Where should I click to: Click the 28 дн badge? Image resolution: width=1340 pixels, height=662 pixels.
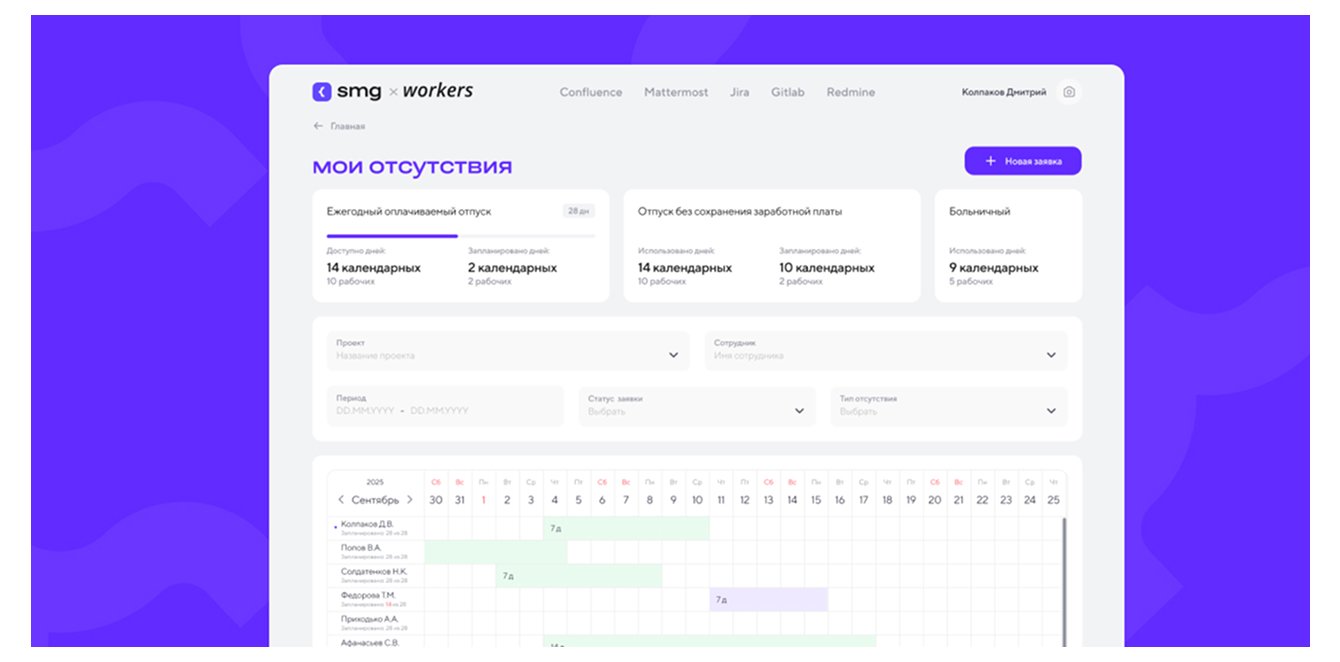(579, 212)
